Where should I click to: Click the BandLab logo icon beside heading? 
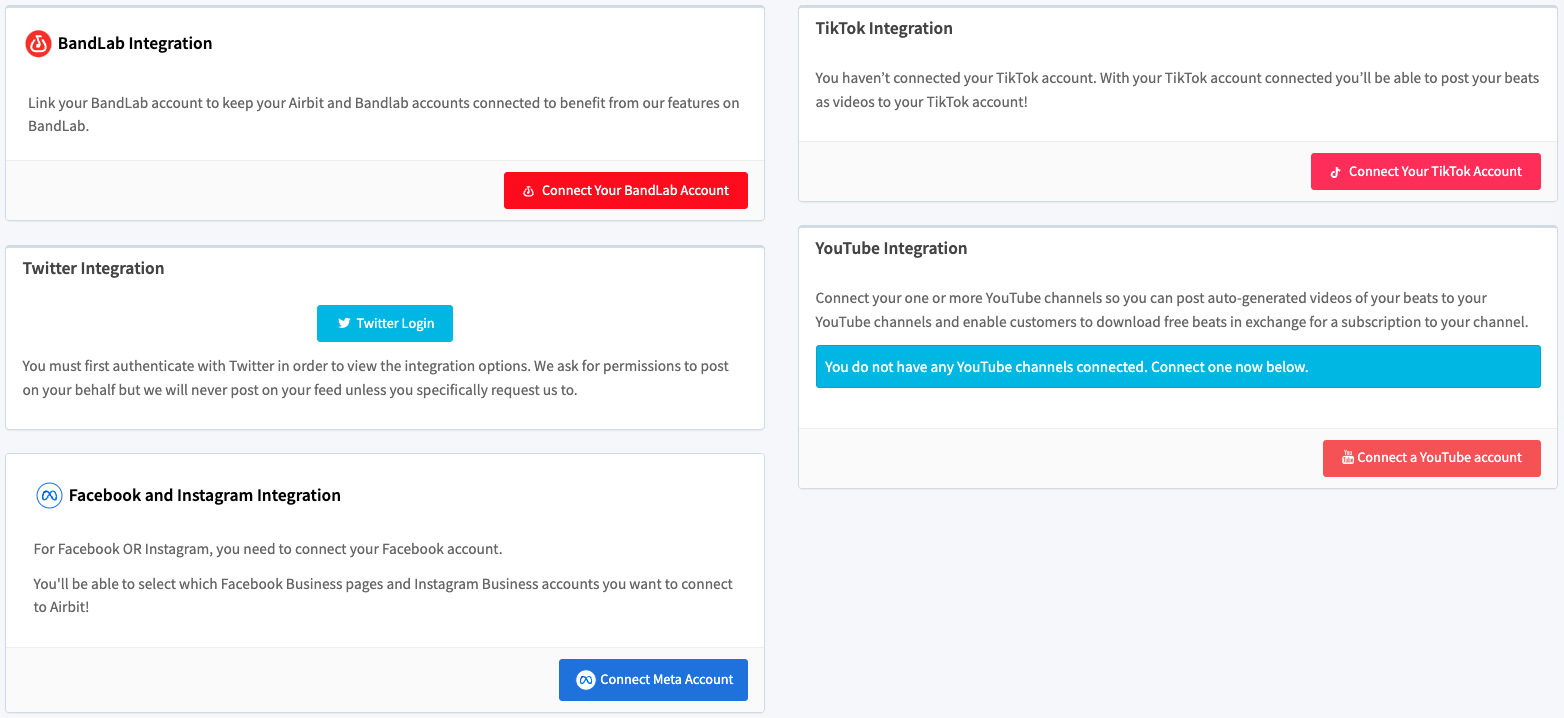38,44
